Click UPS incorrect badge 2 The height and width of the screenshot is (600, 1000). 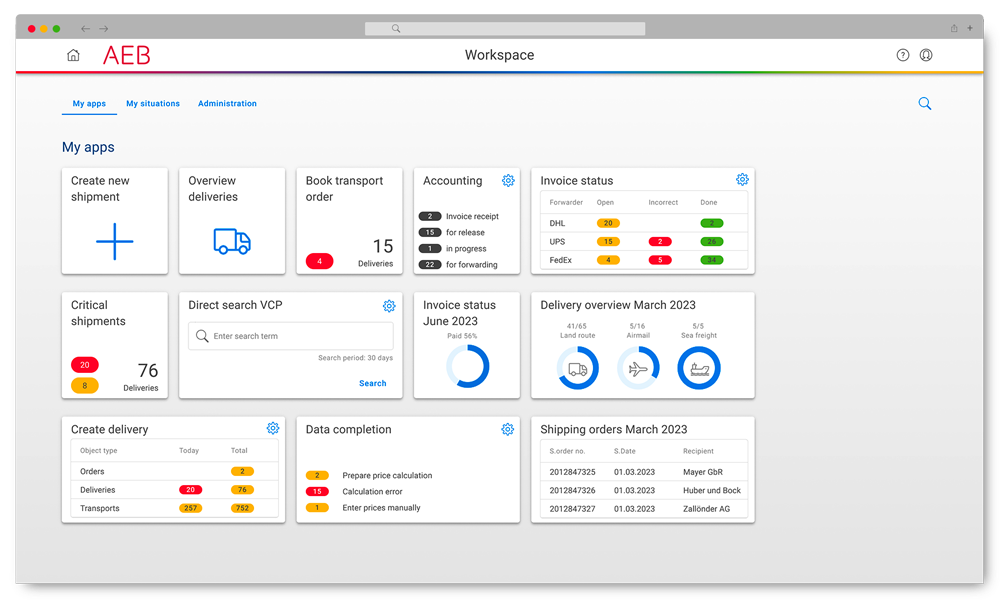(660, 242)
